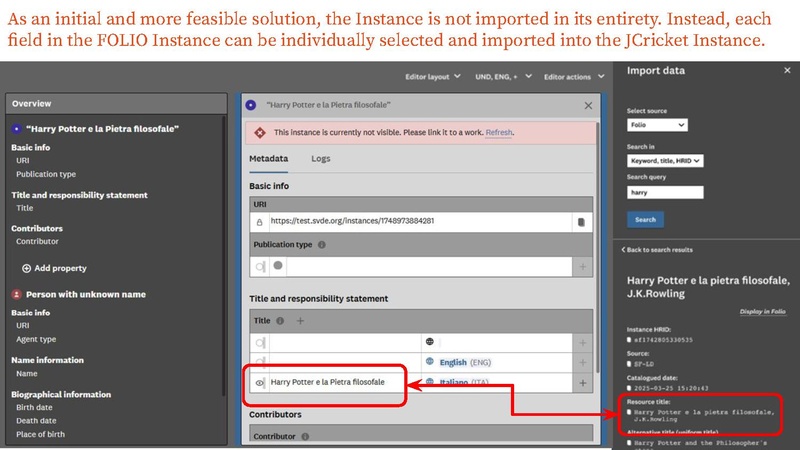
Task: Select the Metadata tab
Action: click(269, 159)
